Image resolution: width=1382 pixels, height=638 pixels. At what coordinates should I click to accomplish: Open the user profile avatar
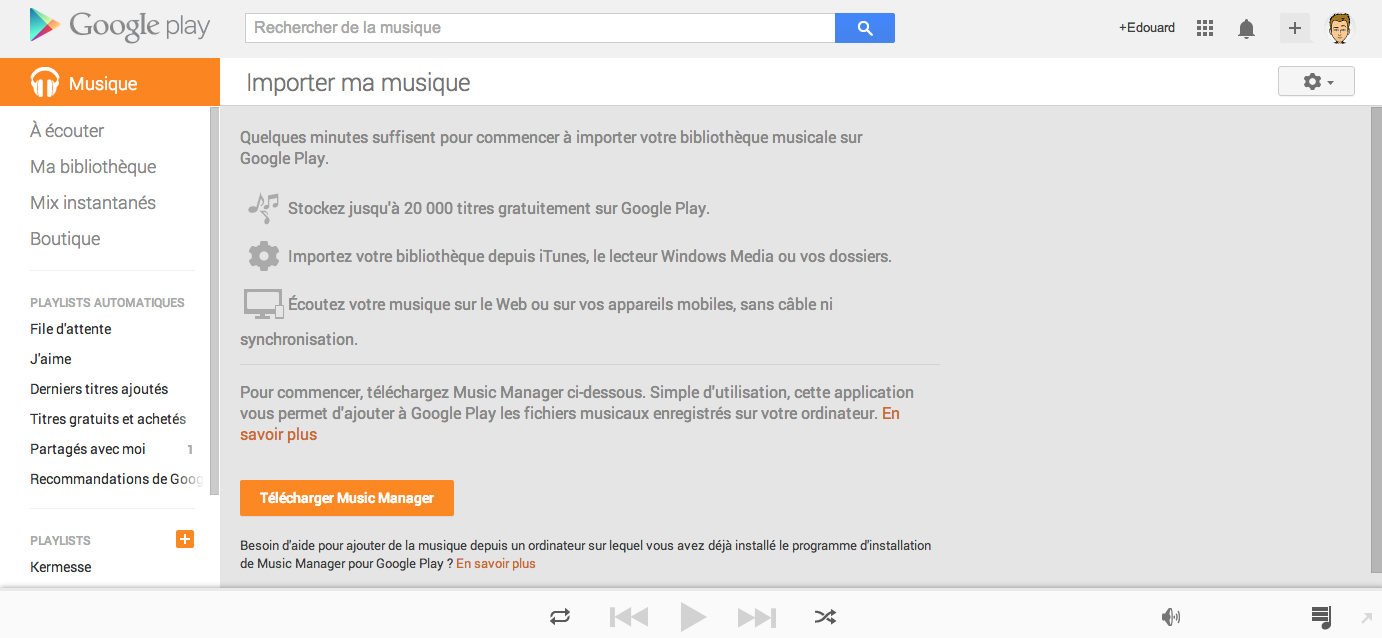coord(1339,28)
